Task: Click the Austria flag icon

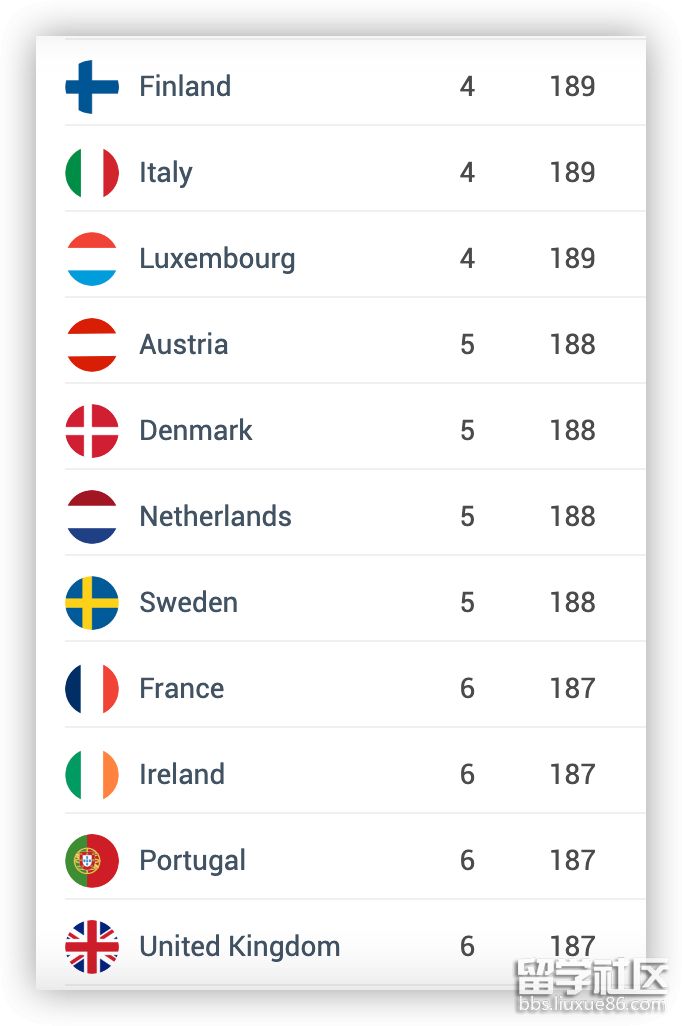Action: tap(92, 345)
